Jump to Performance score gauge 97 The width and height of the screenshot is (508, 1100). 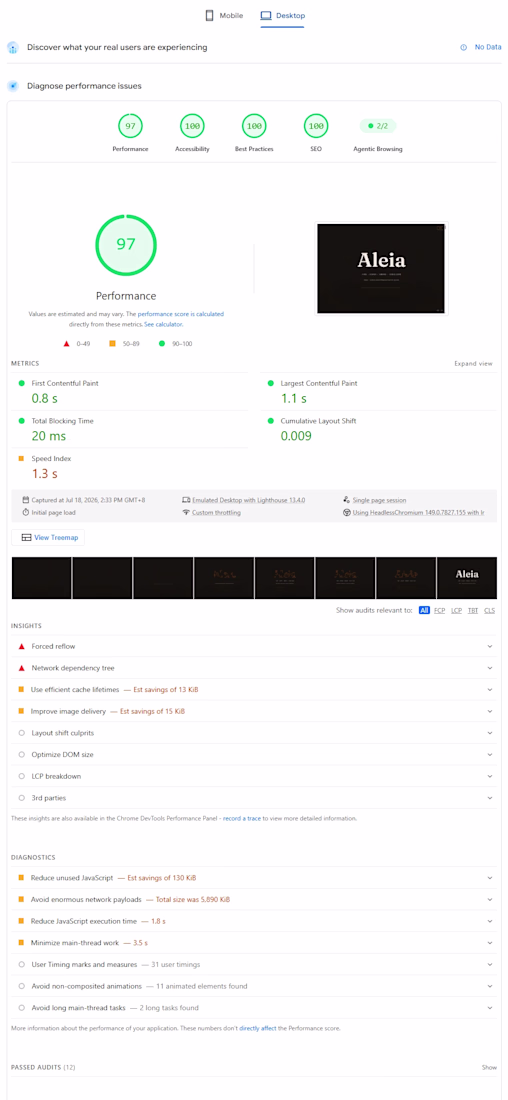pyautogui.click(x=130, y=126)
